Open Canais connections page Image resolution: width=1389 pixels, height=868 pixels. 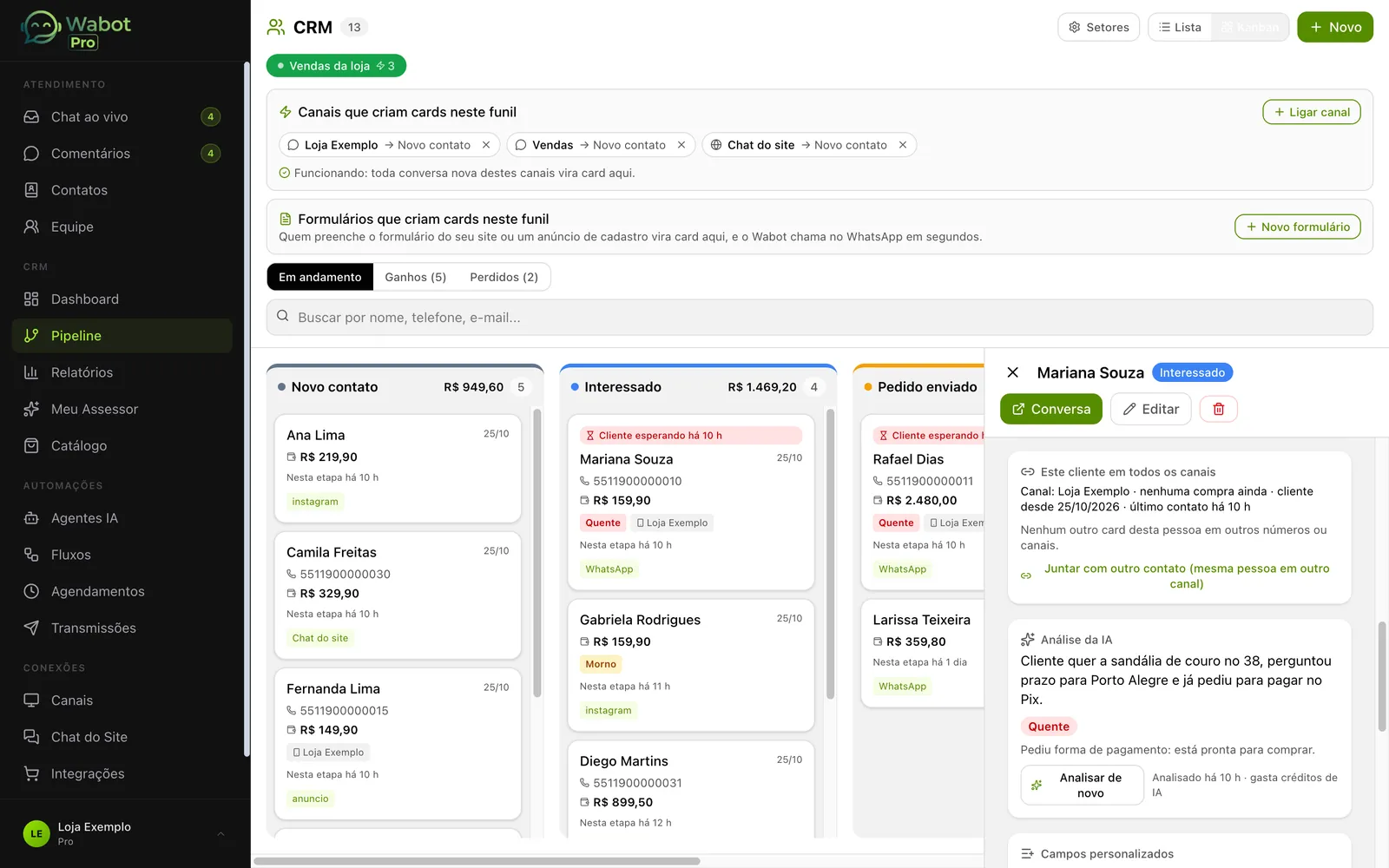click(x=122, y=700)
